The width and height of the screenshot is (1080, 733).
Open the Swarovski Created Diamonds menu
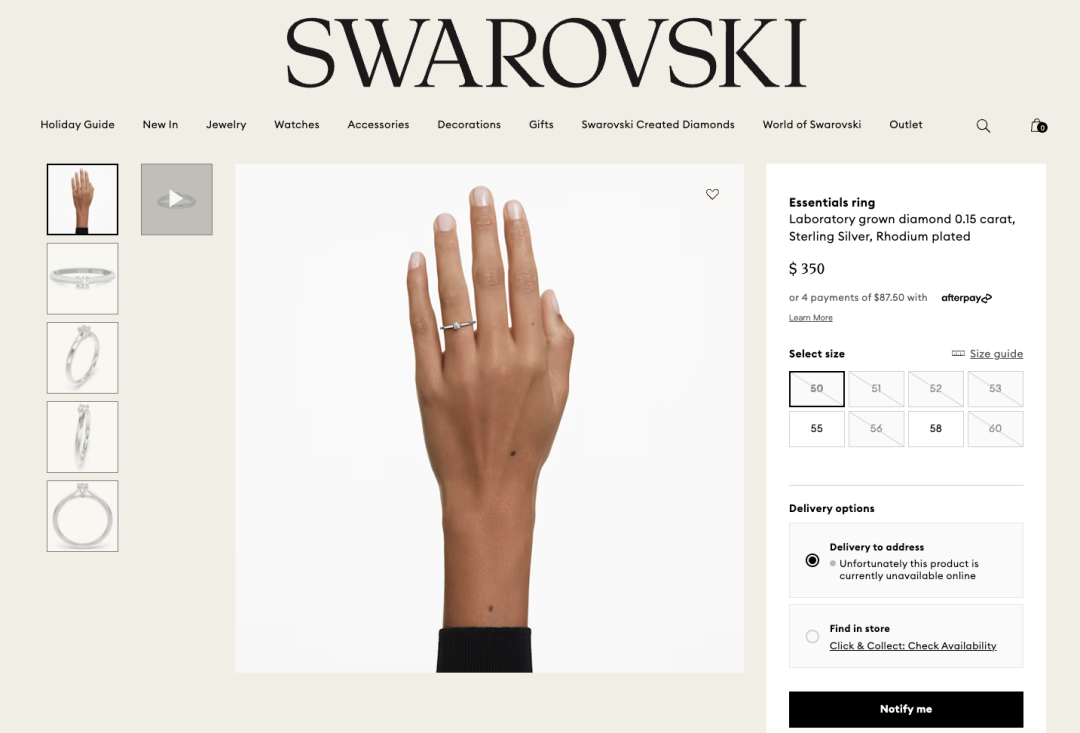[658, 125]
